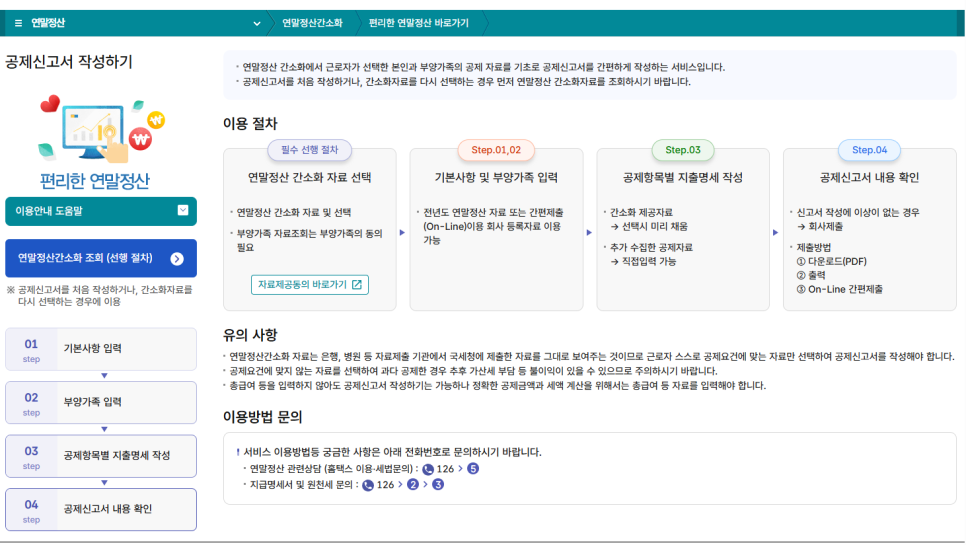This screenshot has width=966, height=545.
Task: Click 연말정산 간소화 자료 선택 heading
Action: (x=310, y=177)
